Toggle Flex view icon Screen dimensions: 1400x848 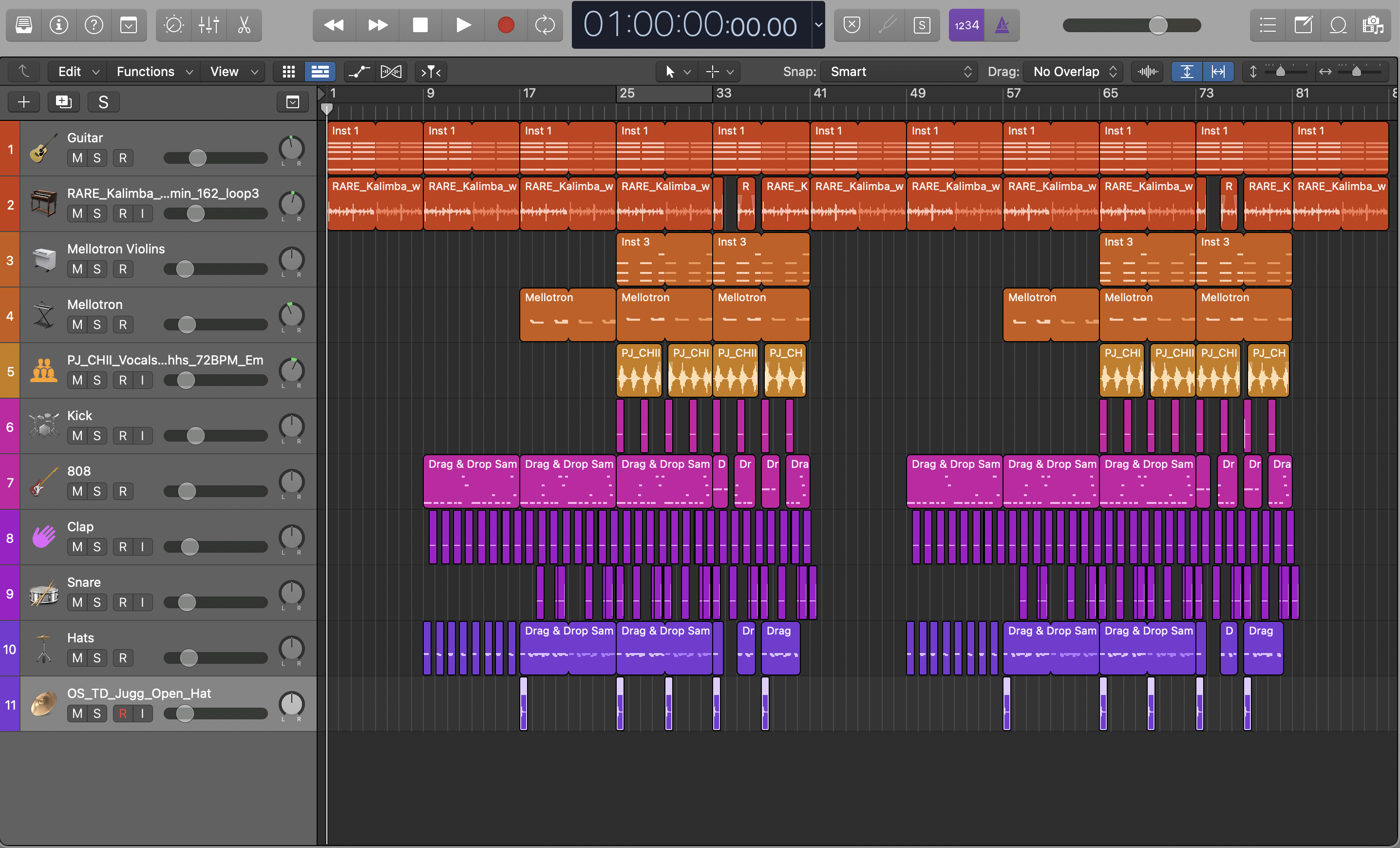click(x=391, y=72)
